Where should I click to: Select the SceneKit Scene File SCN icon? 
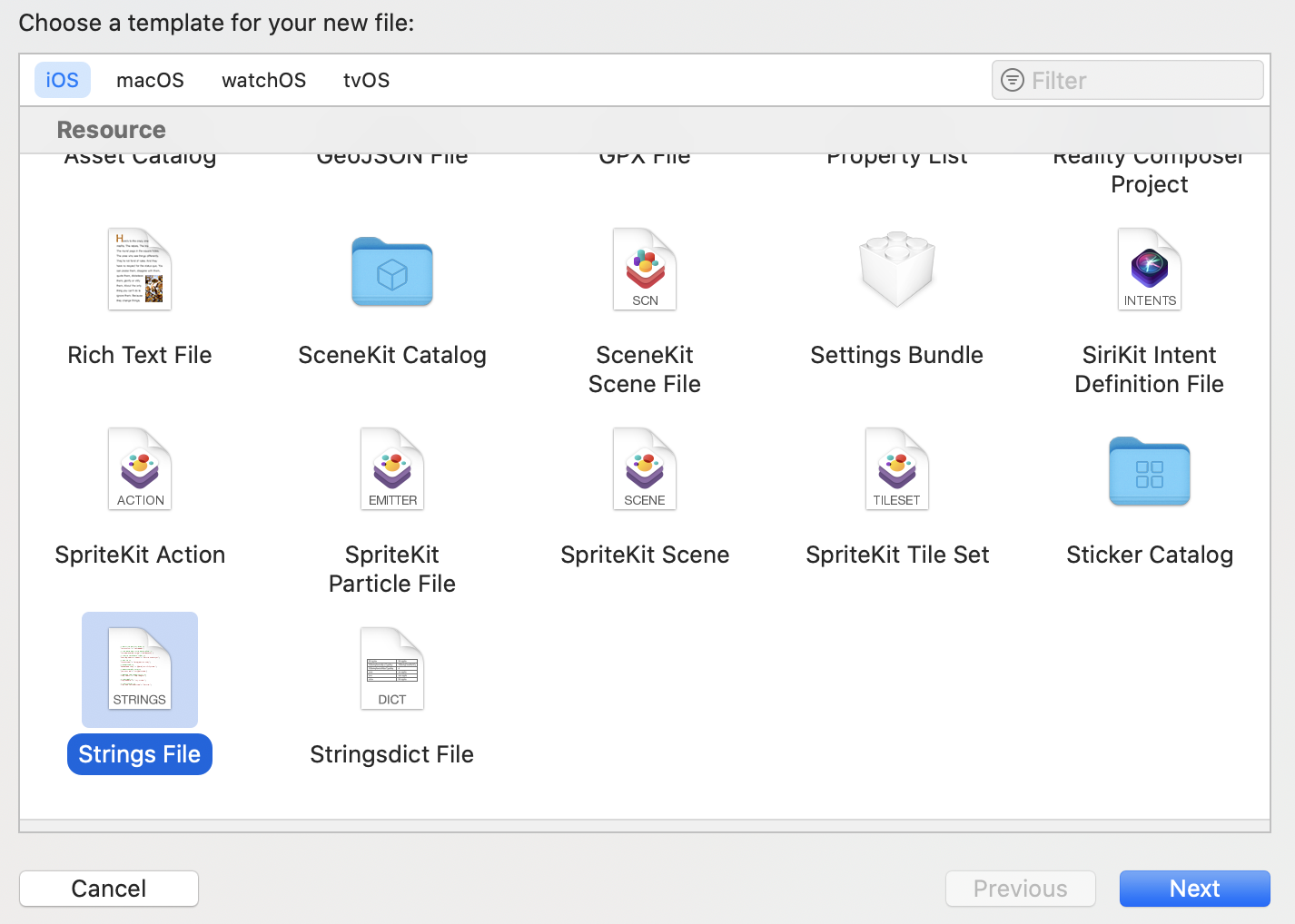pos(645,269)
